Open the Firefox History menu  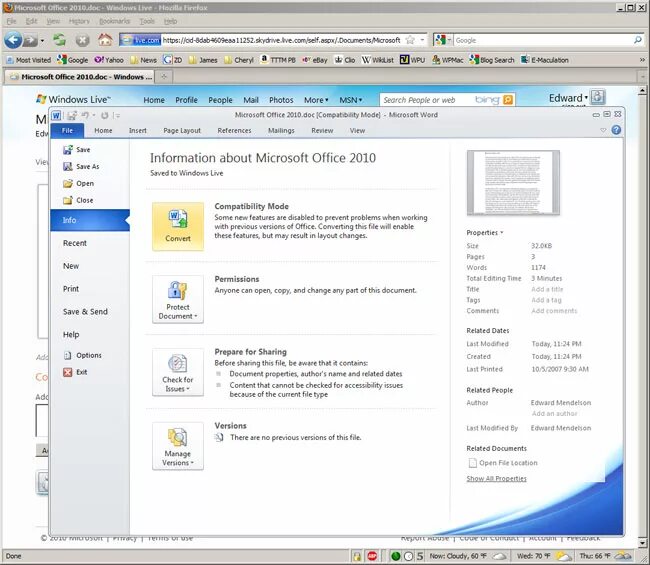tap(79, 21)
